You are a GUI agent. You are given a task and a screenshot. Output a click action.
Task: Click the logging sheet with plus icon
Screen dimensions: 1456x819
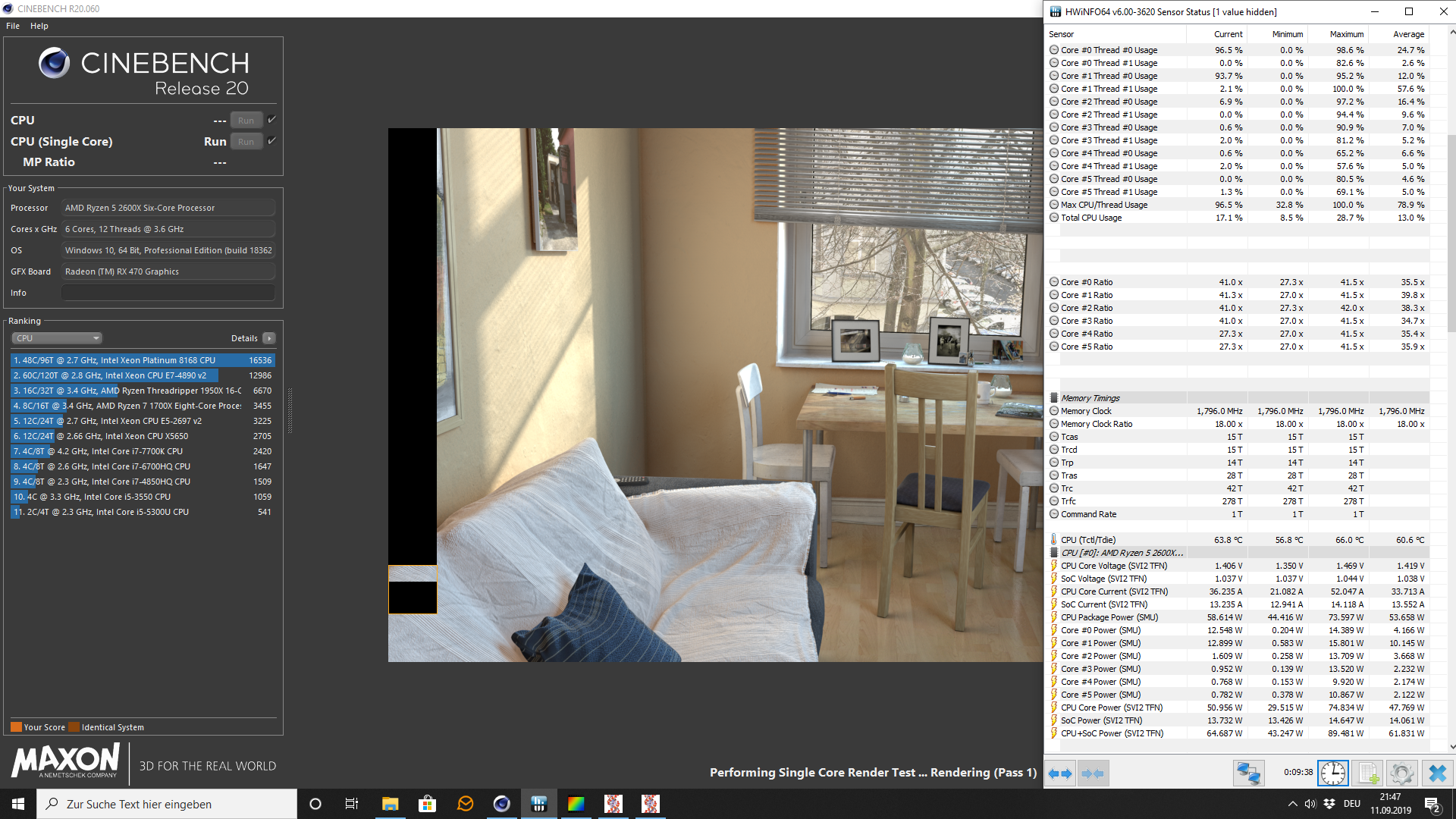[1367, 773]
